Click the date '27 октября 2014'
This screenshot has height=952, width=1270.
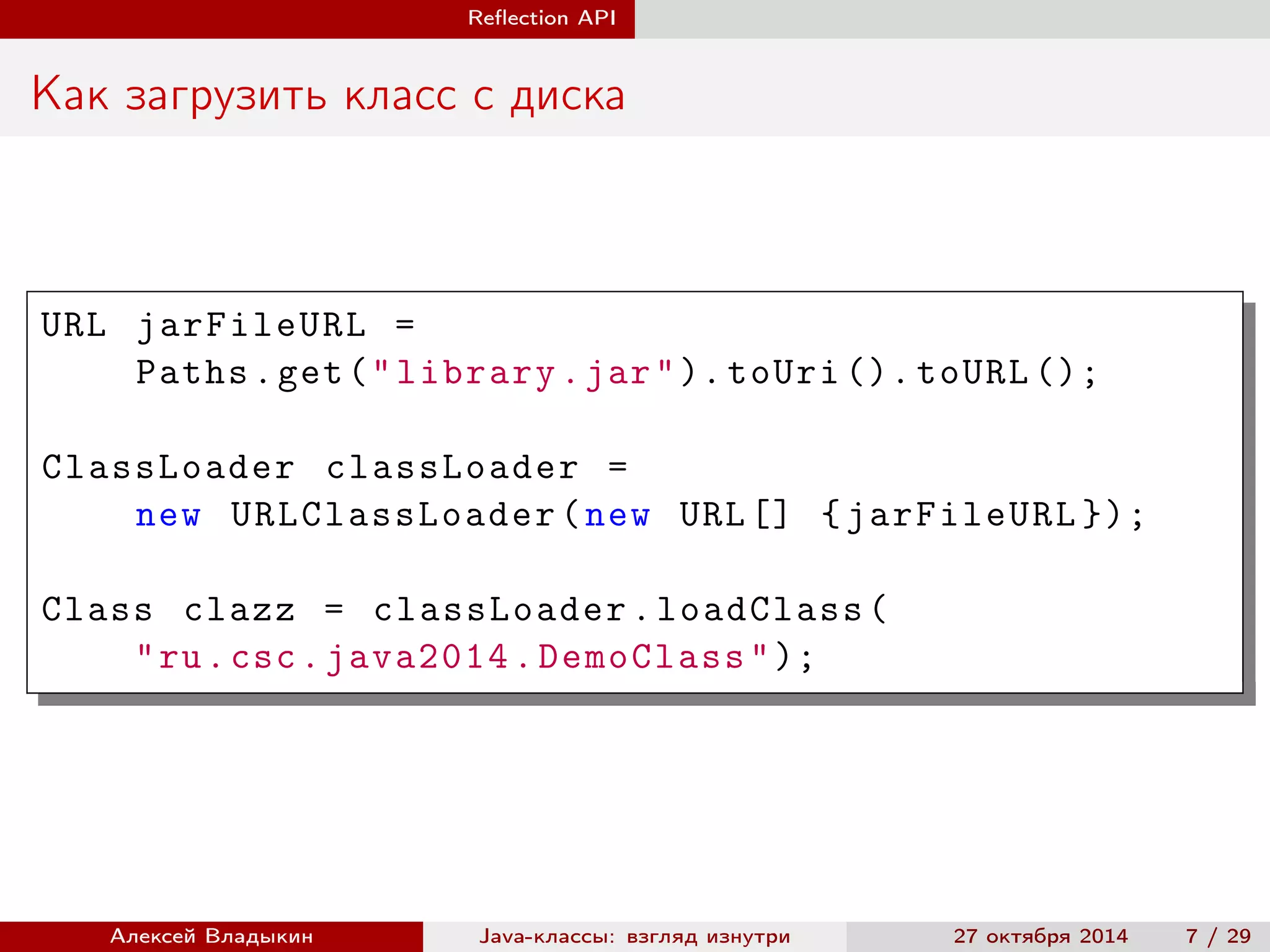point(1040,936)
